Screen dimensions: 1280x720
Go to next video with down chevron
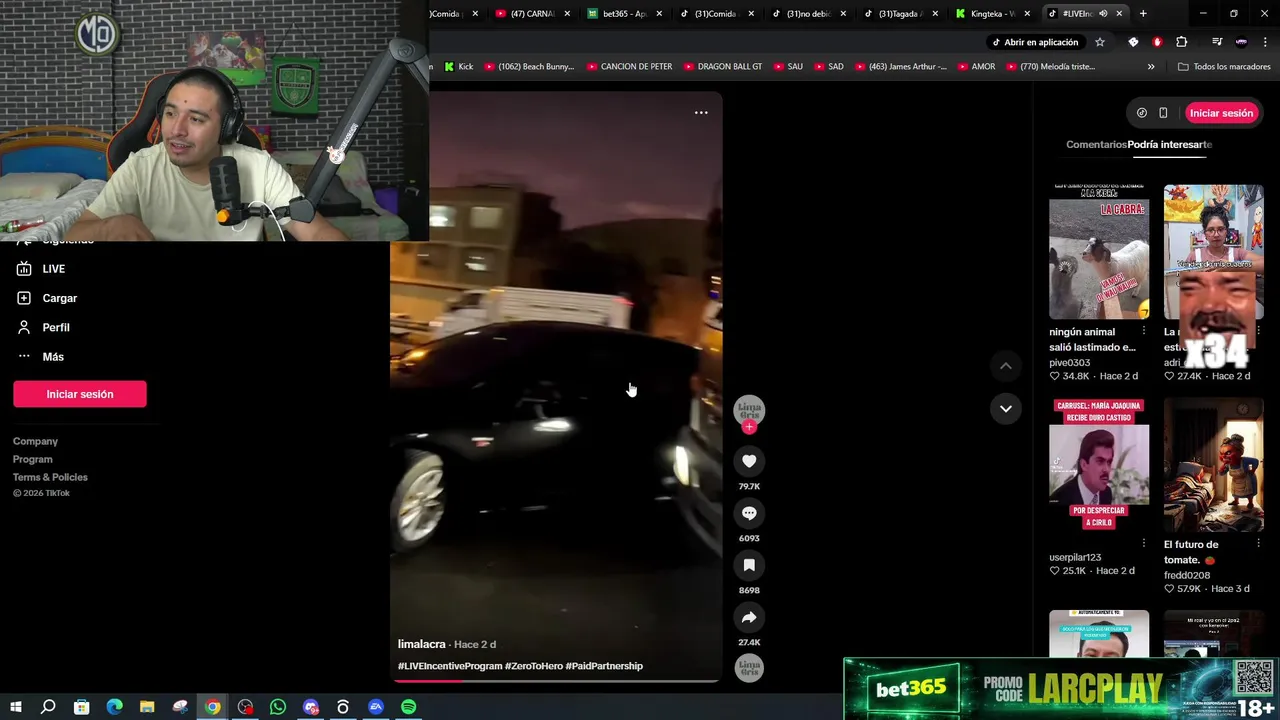coord(1006,408)
